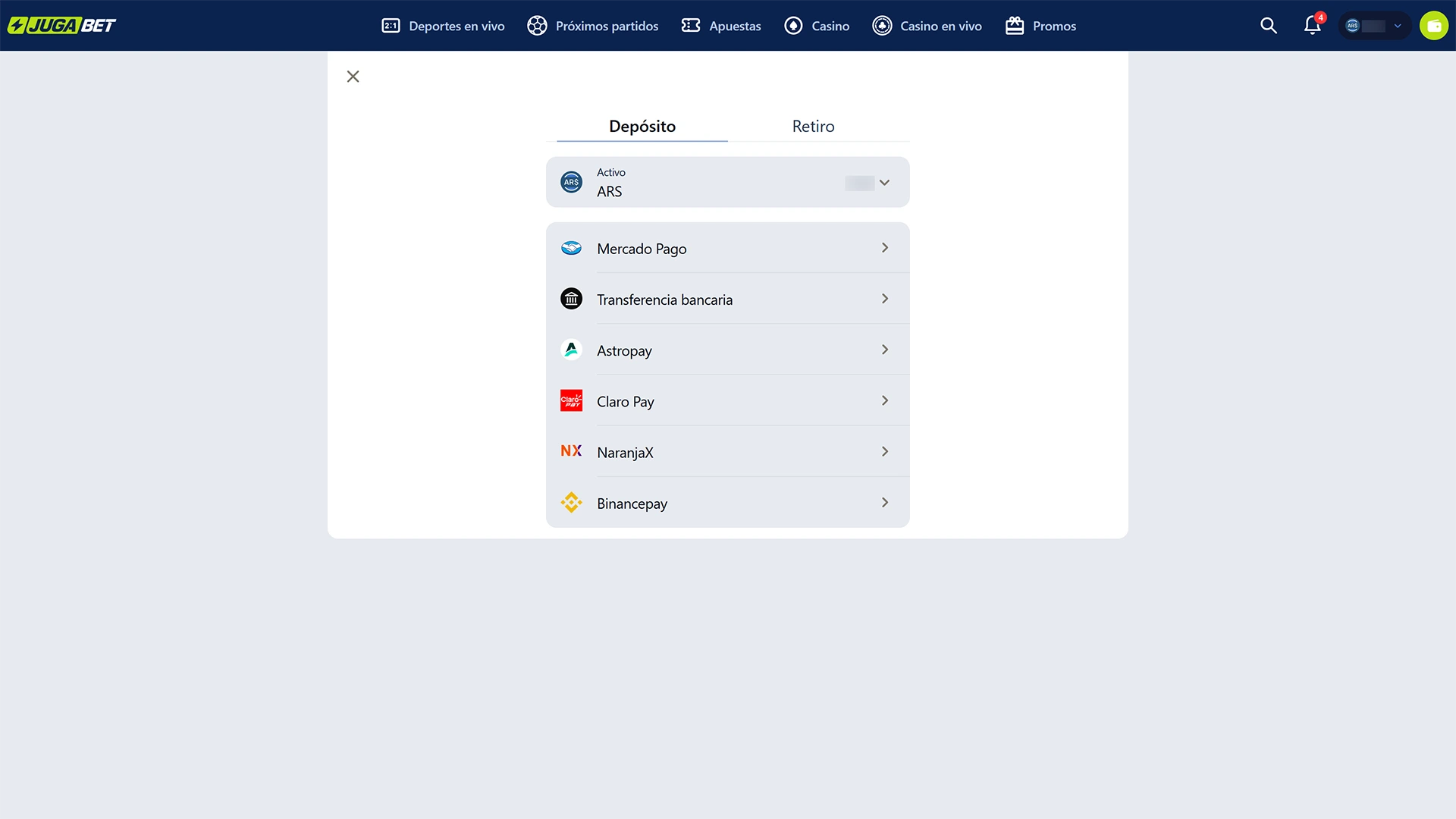Click the Binancepay diamond logo
The width and height of the screenshot is (1456, 819).
click(x=571, y=502)
